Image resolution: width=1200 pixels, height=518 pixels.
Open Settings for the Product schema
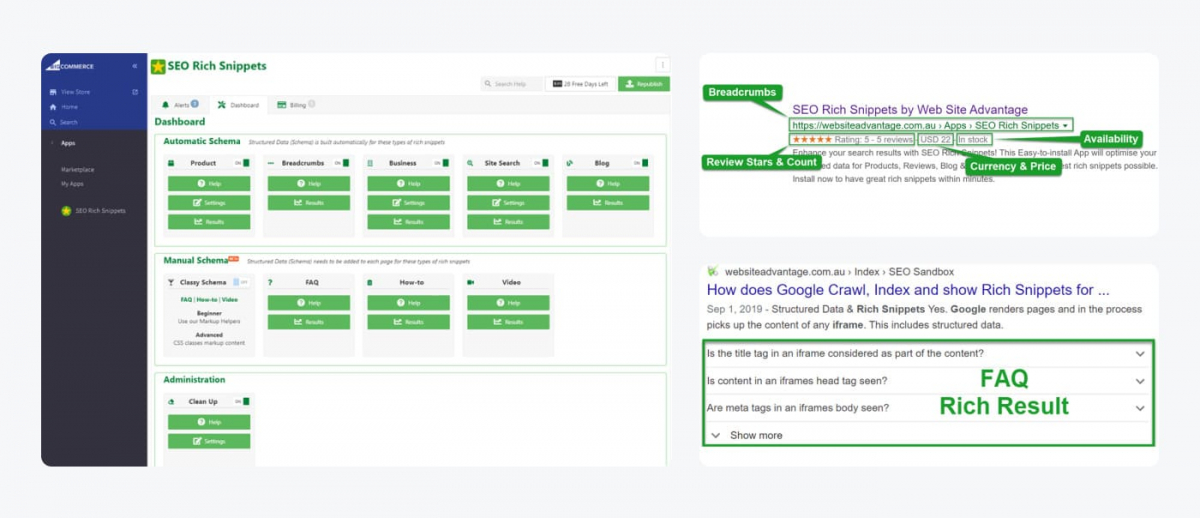click(x=209, y=203)
